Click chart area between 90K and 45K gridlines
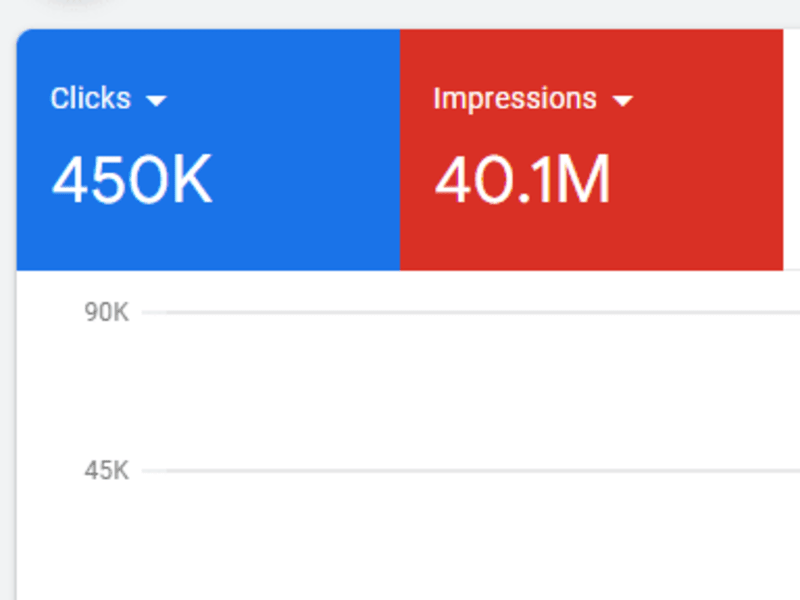Image resolution: width=800 pixels, height=600 pixels. point(470,391)
